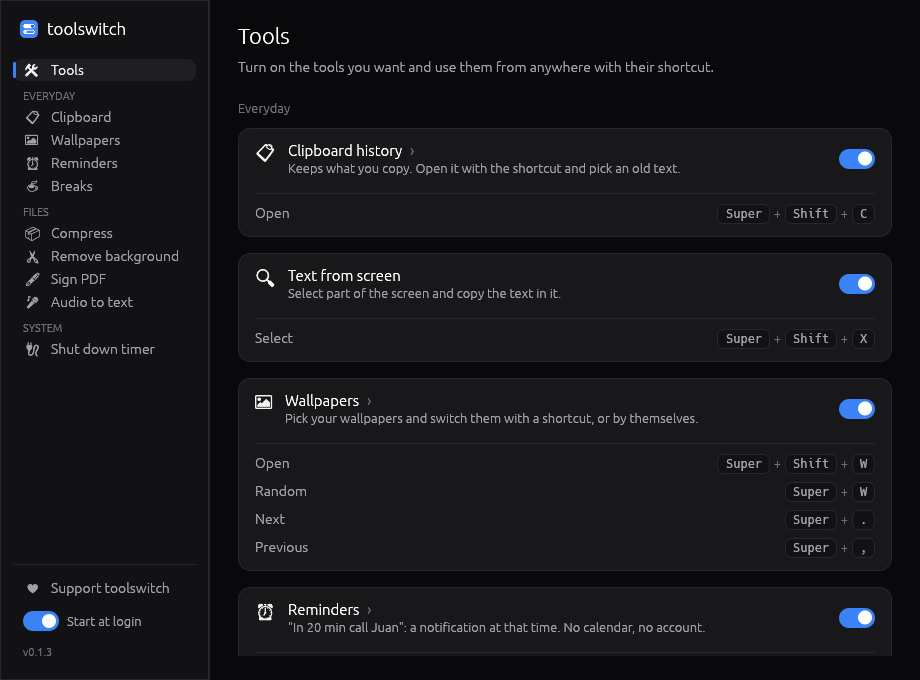This screenshot has width=920, height=680.
Task: Click the Wallpapers card title
Action: point(322,401)
